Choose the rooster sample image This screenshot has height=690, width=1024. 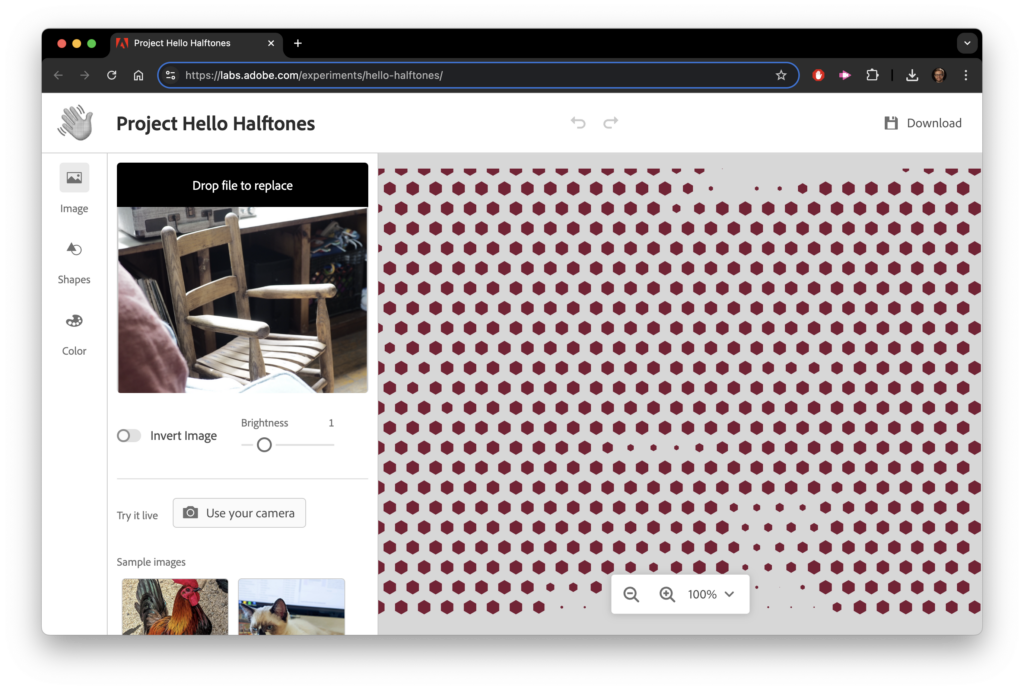pyautogui.click(x=175, y=606)
